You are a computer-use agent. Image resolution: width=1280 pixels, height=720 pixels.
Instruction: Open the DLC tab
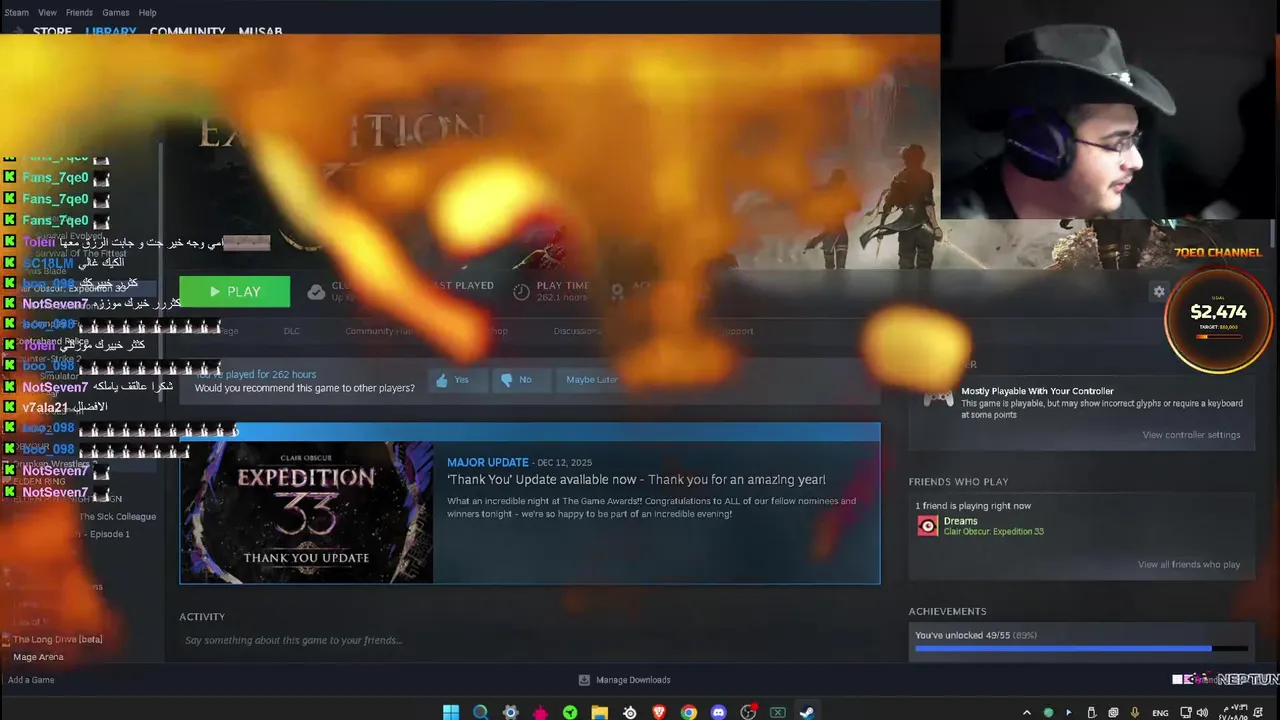[x=291, y=331]
